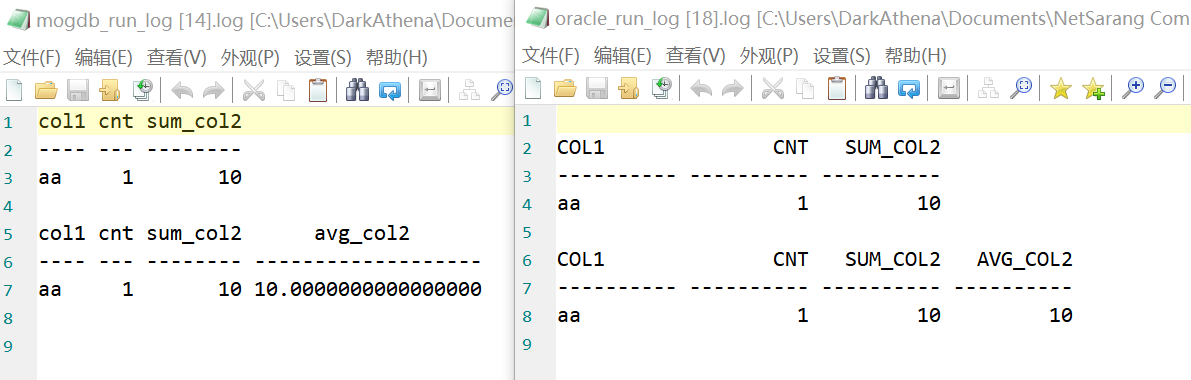The width and height of the screenshot is (1191, 380).
Task: Click yellow star bookmark icon
Action: click(1060, 89)
